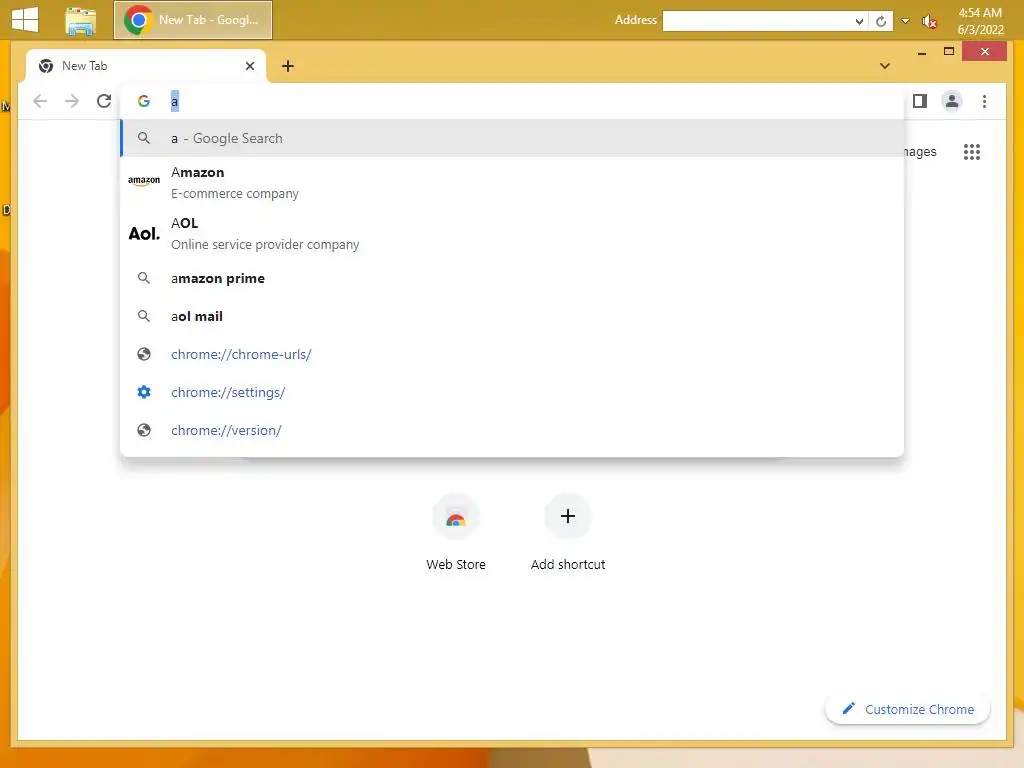Open File Explorer from the taskbar
This screenshot has width=1024, height=768.
80,20
